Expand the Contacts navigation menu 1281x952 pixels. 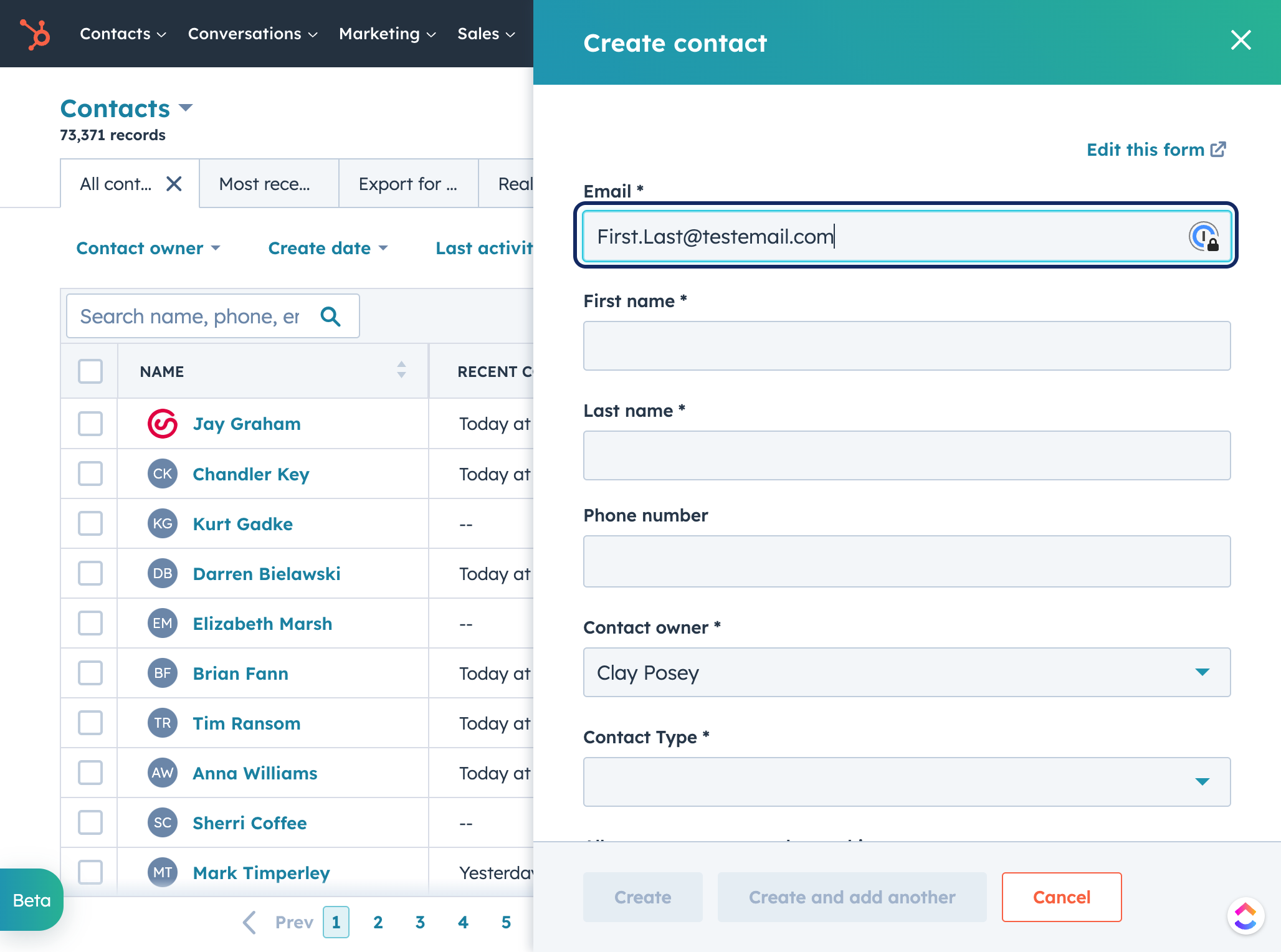pos(123,34)
